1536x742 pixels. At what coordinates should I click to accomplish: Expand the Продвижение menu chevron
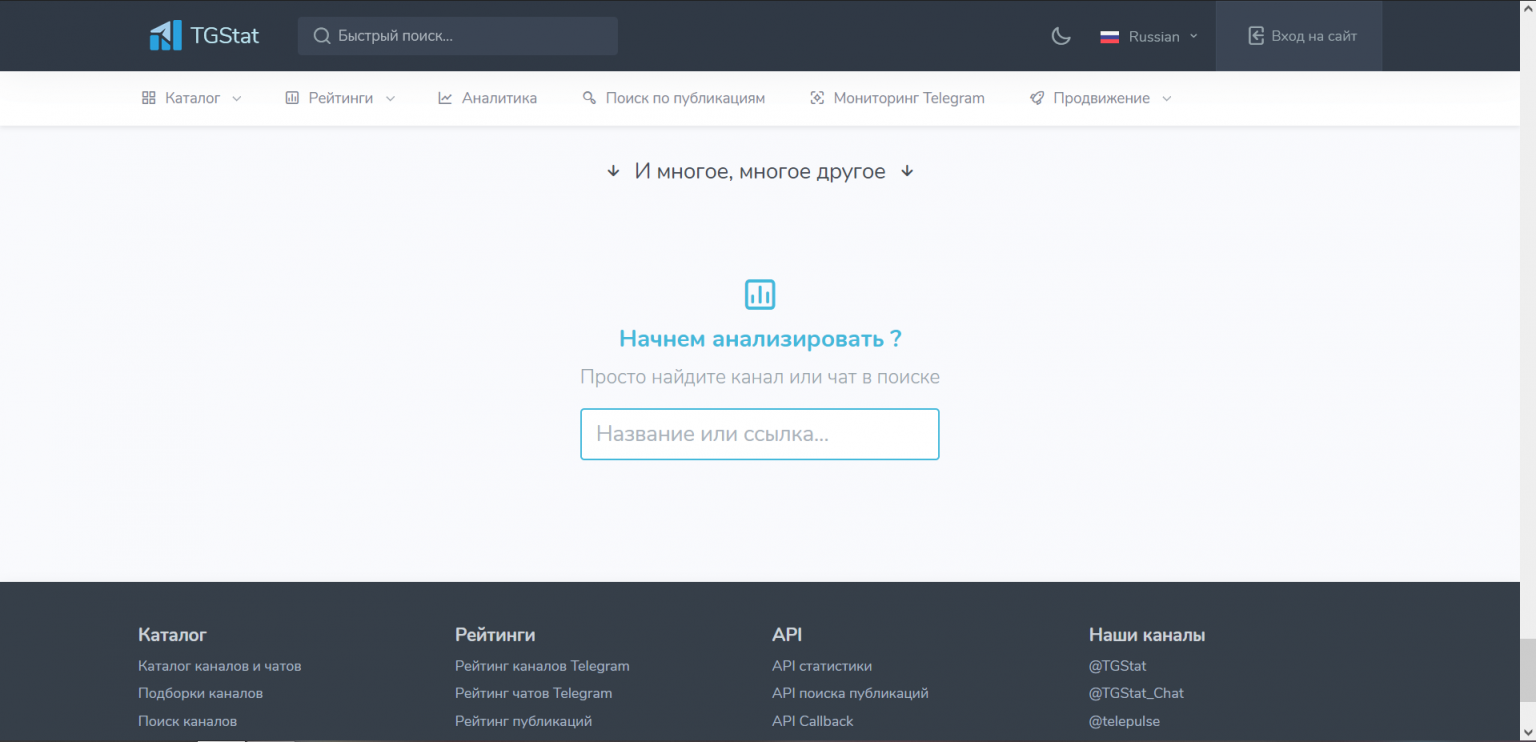click(1166, 99)
